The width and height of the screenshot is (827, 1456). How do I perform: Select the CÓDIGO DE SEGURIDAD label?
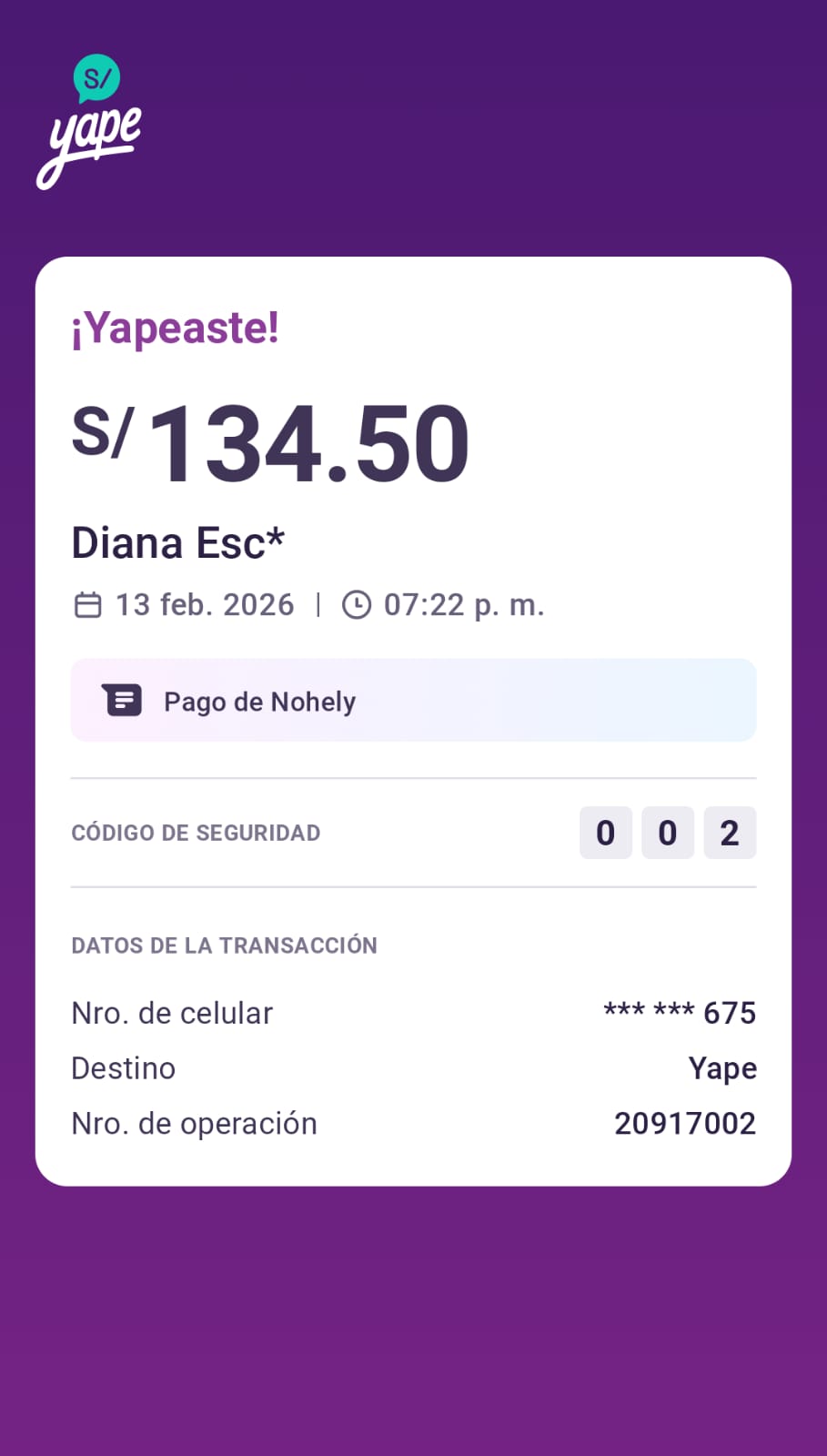[x=196, y=833]
